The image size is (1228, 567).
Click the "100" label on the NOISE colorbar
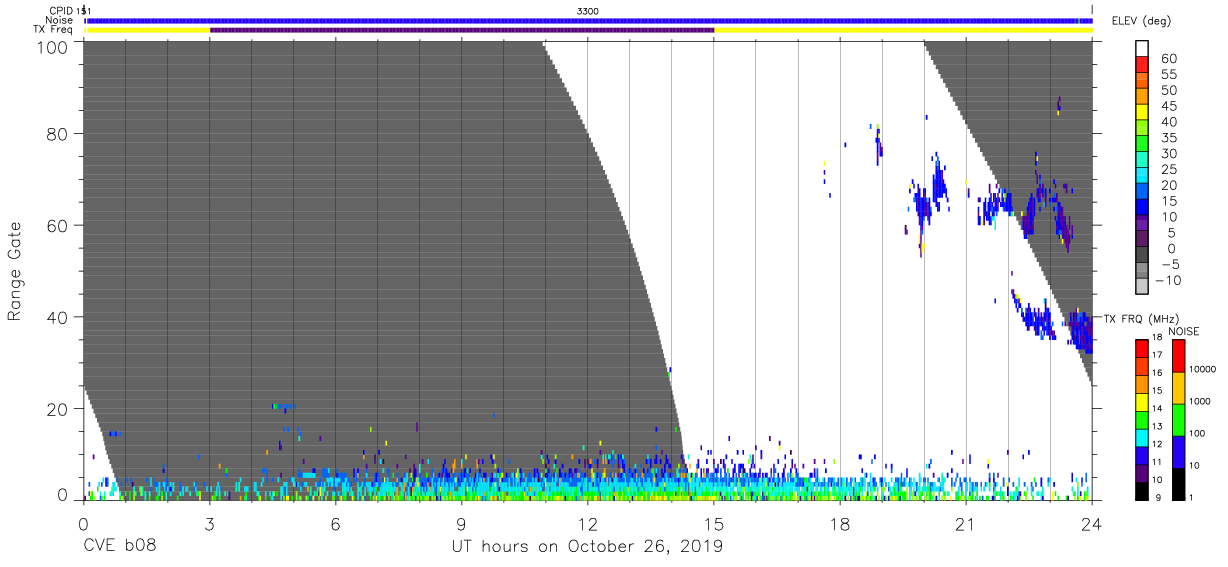(x=1198, y=433)
